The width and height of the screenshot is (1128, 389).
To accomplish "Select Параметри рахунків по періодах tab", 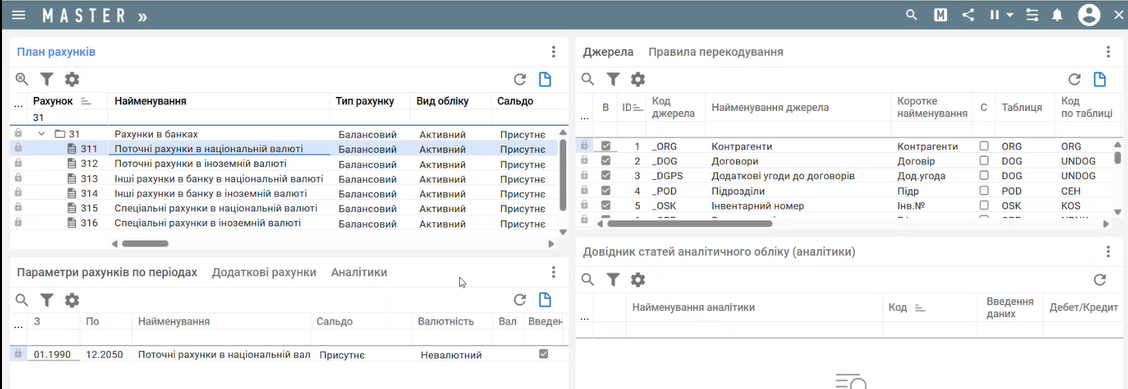I will (106, 273).
